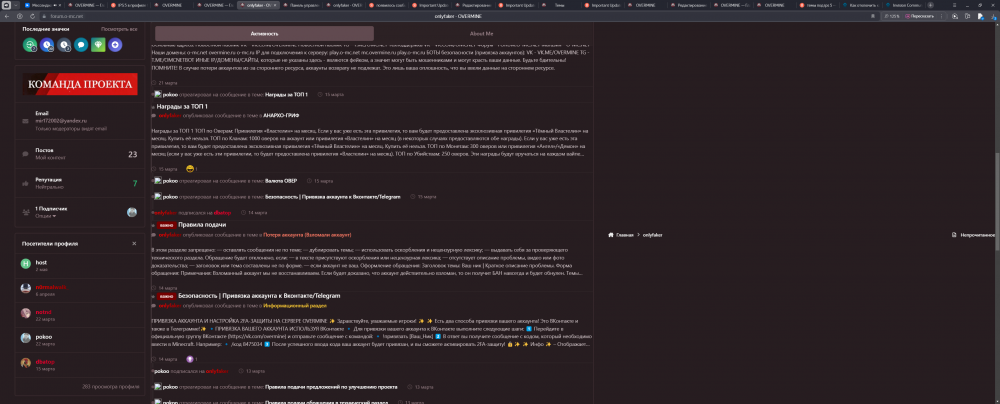
Task: Click the purple circle badge icon
Action: (x=115, y=45)
